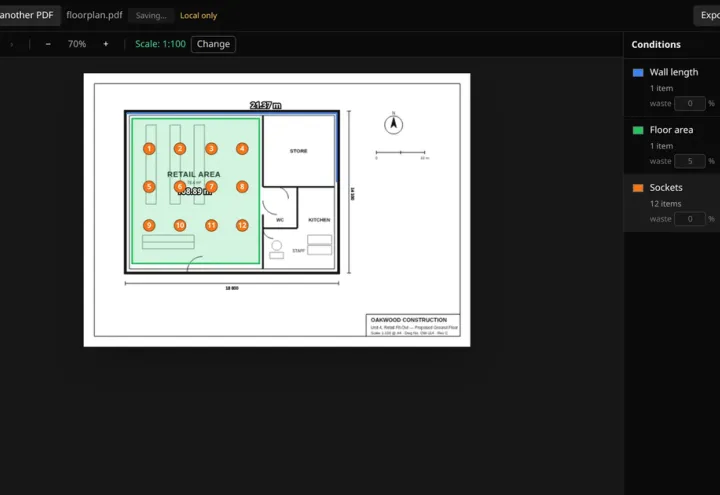
Task: Edit the Wall length waste percentage field
Action: point(690,103)
